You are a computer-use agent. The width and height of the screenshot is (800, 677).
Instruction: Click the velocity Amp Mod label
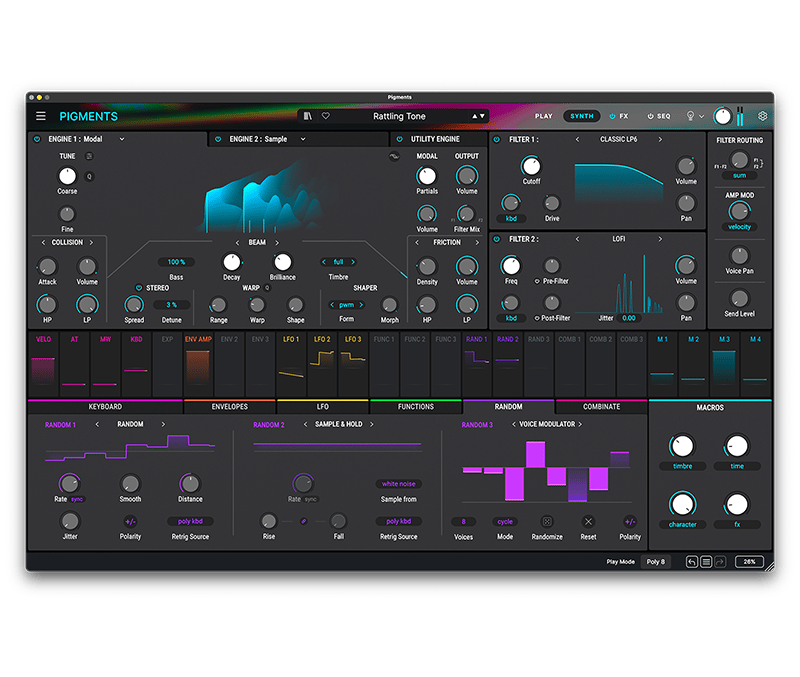click(x=739, y=227)
